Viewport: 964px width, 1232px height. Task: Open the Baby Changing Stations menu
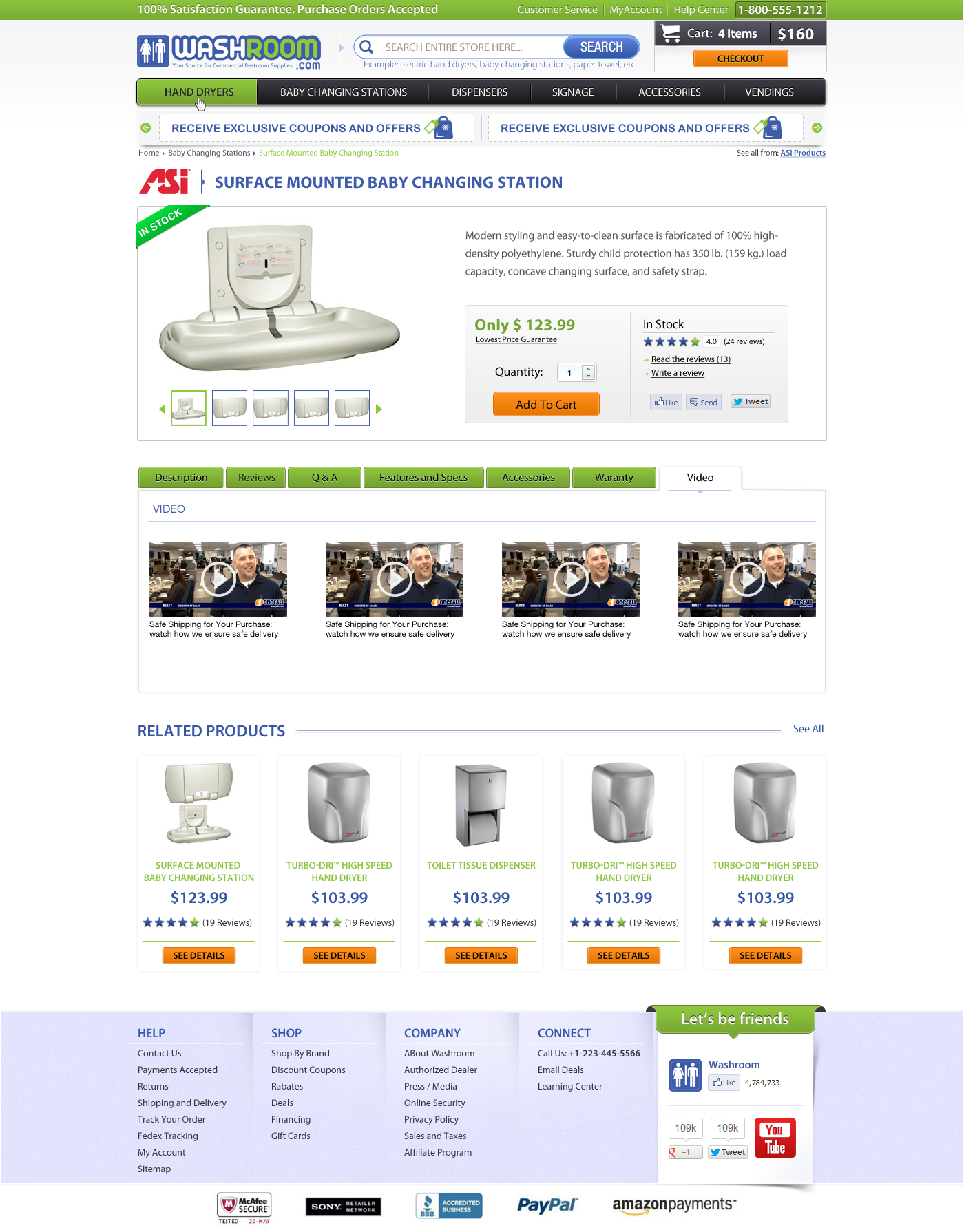click(343, 92)
